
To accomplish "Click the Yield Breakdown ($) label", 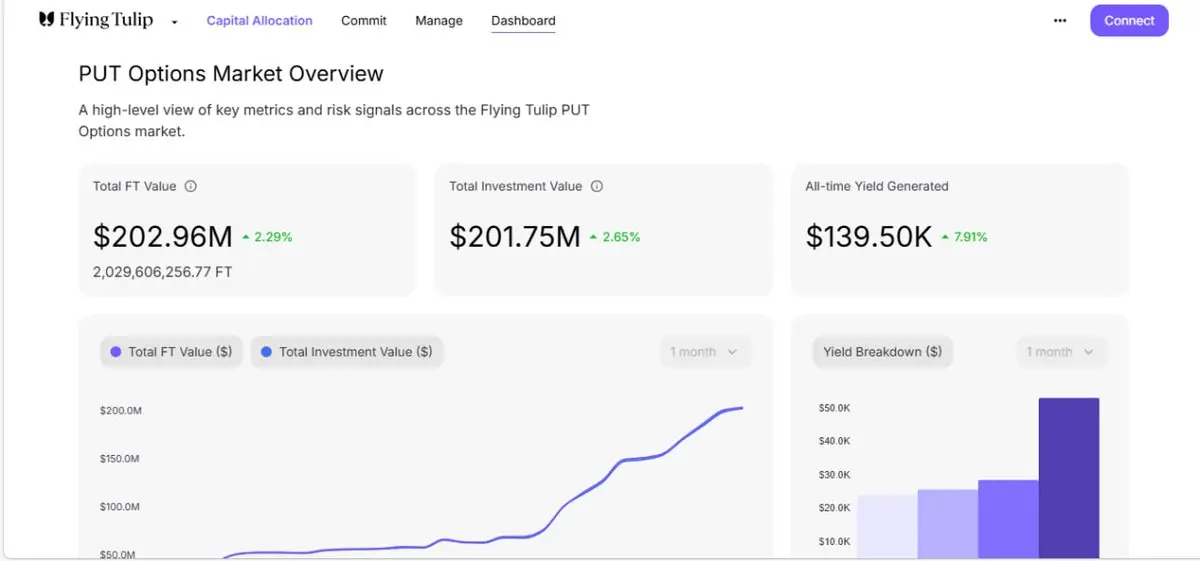I will (x=882, y=352).
